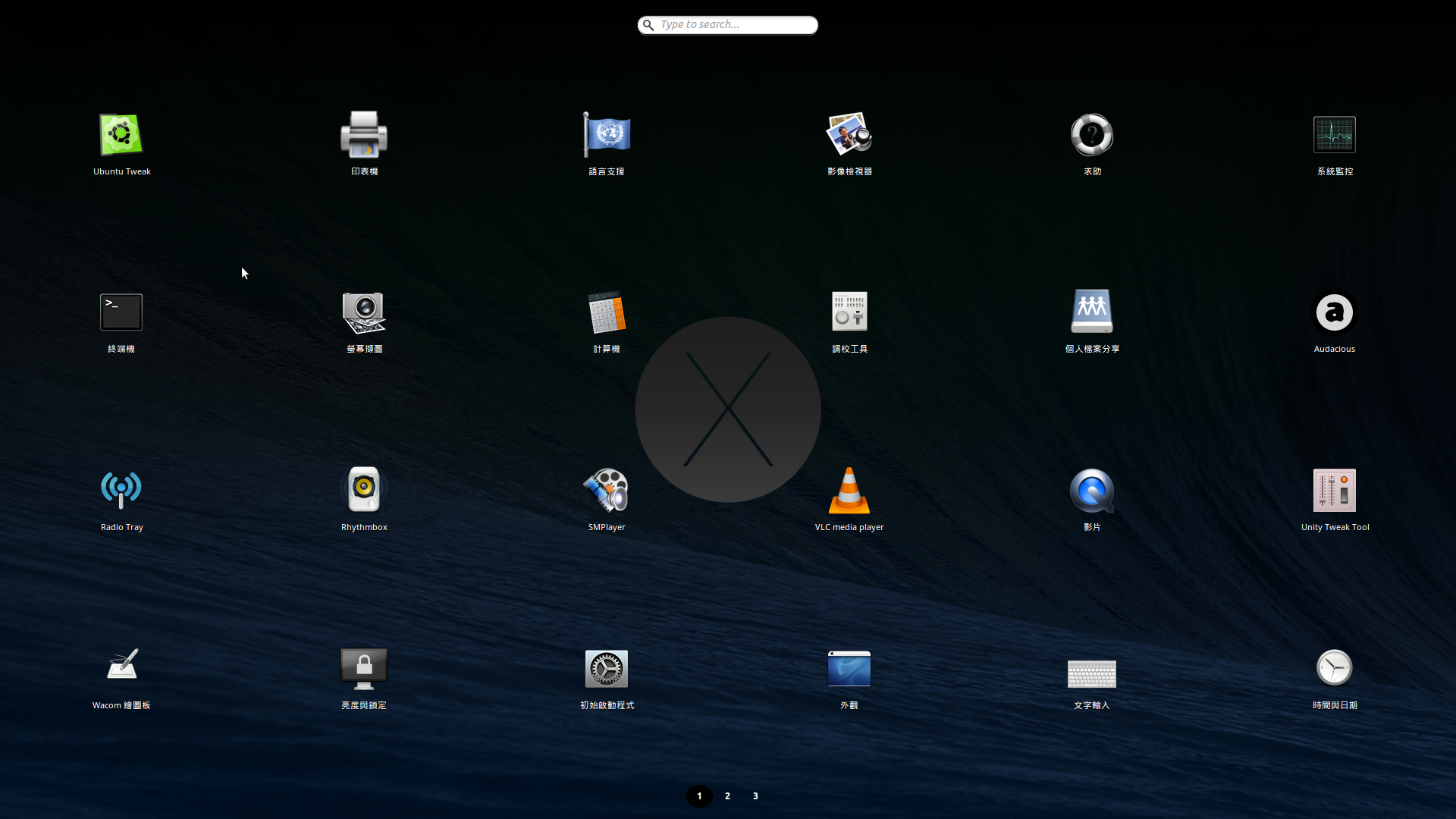Screen dimensions: 1456x819
Task: Open the image viewer (影像檢視器)
Action: [849, 135]
